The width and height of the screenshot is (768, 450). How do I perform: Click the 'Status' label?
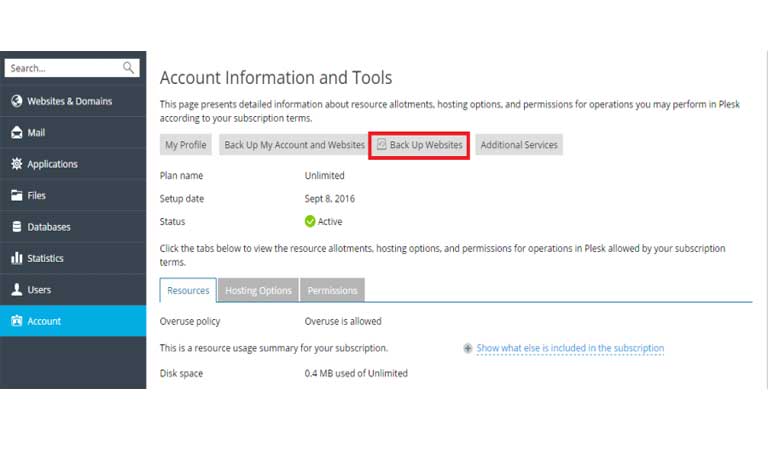click(x=172, y=221)
